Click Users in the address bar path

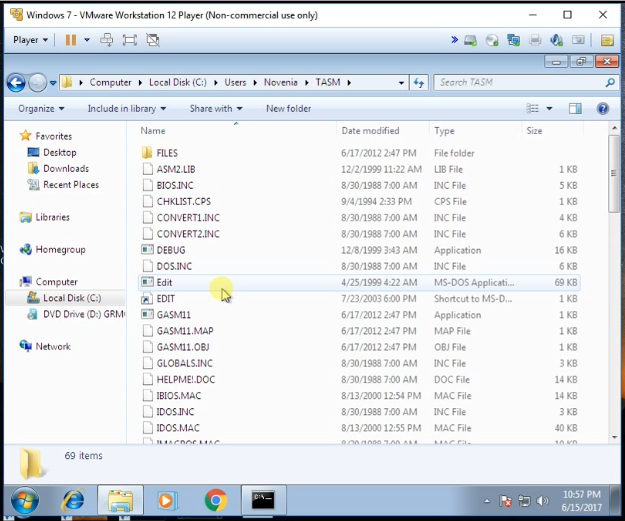point(235,83)
